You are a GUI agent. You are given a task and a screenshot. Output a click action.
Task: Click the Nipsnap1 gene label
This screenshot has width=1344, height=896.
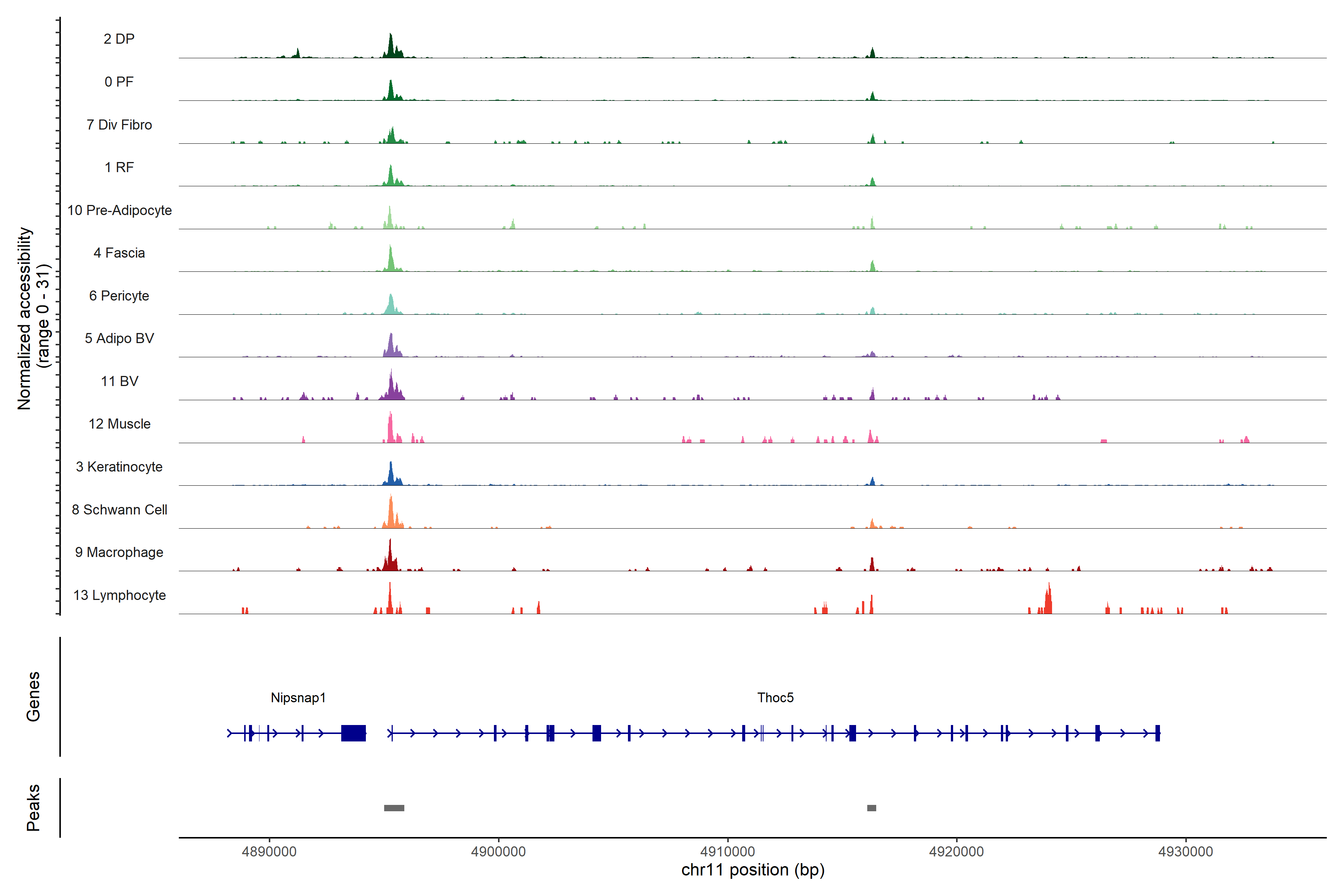point(298,697)
